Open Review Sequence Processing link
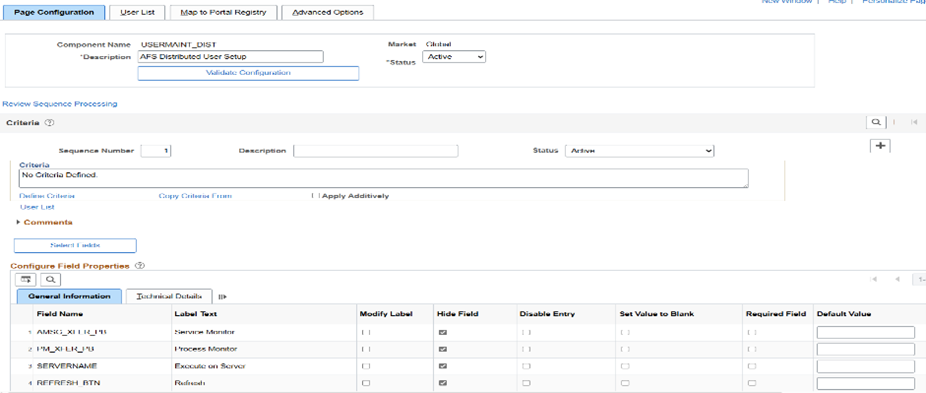Image resolution: width=926 pixels, height=393 pixels. coord(60,104)
